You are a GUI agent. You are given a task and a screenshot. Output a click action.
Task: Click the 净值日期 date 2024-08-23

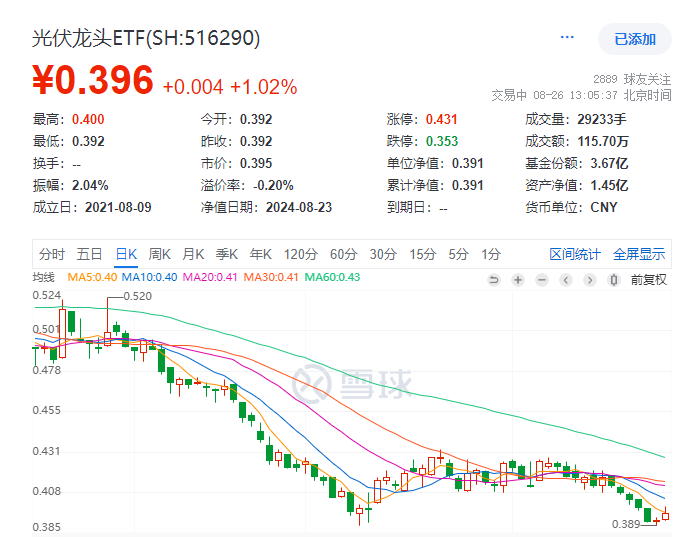299,207
